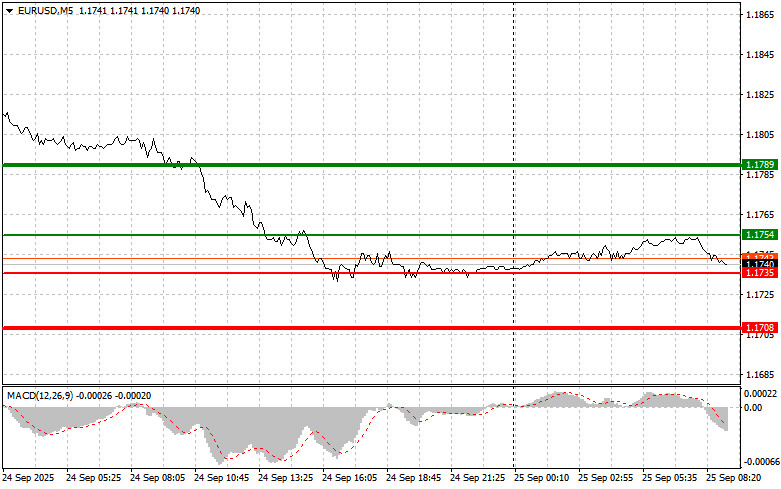Screen dimensions: 781x489
Task: Click the -0.00066 value on MACD scale
Action: click(760, 461)
